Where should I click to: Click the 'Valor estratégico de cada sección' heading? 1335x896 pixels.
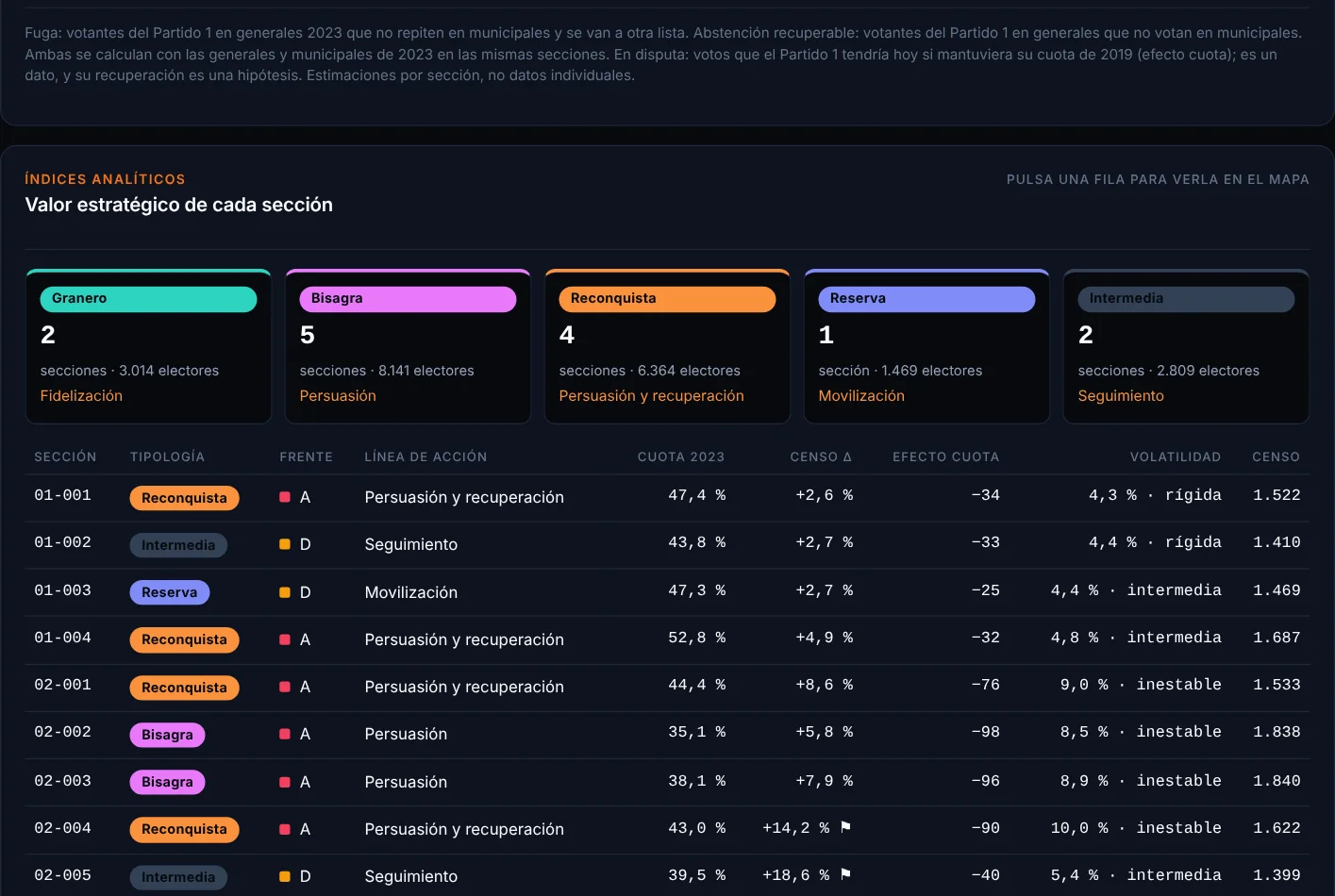tap(179, 205)
